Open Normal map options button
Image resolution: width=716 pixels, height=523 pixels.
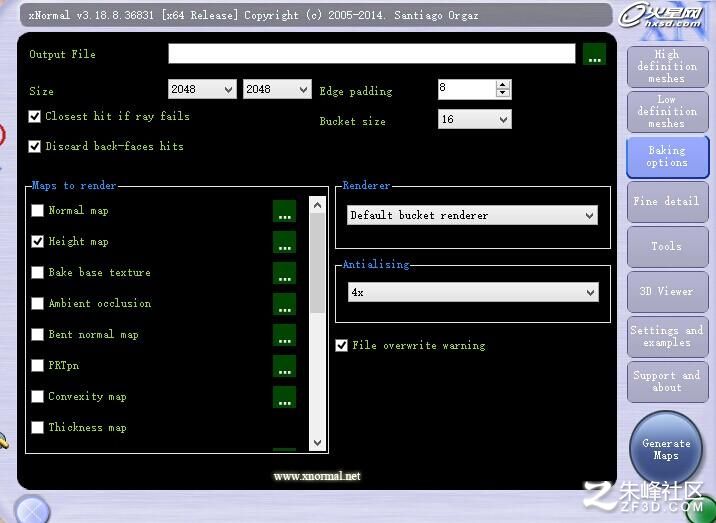[x=284, y=211]
